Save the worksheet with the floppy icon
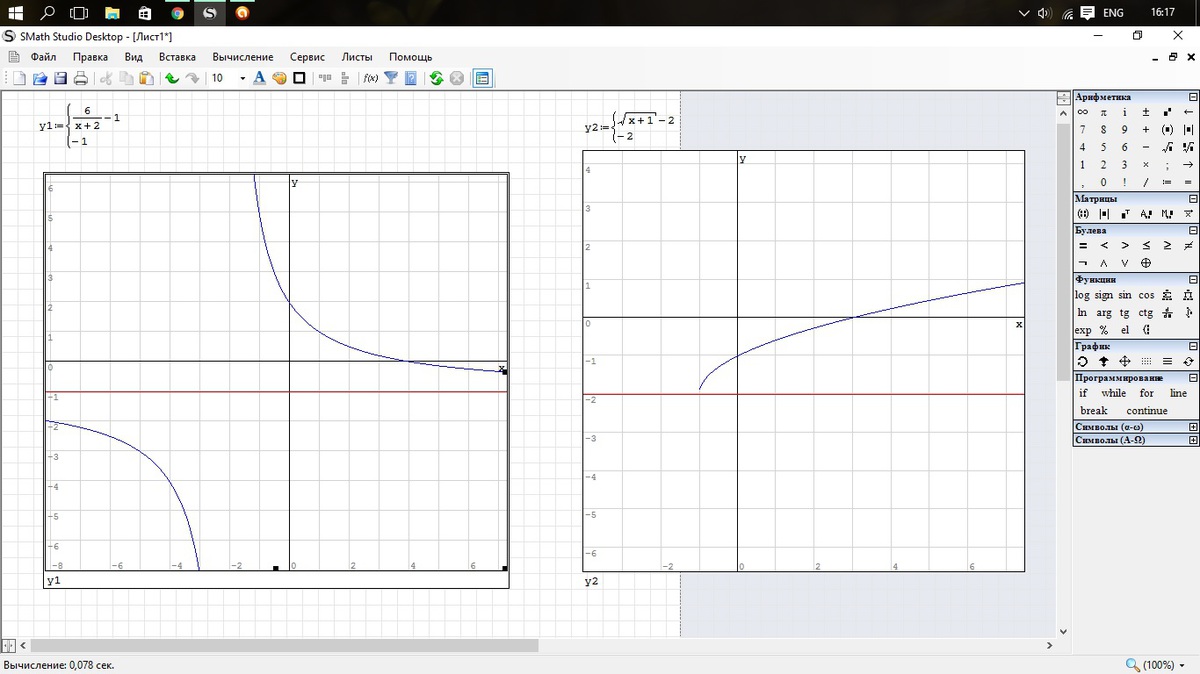 click(x=61, y=78)
